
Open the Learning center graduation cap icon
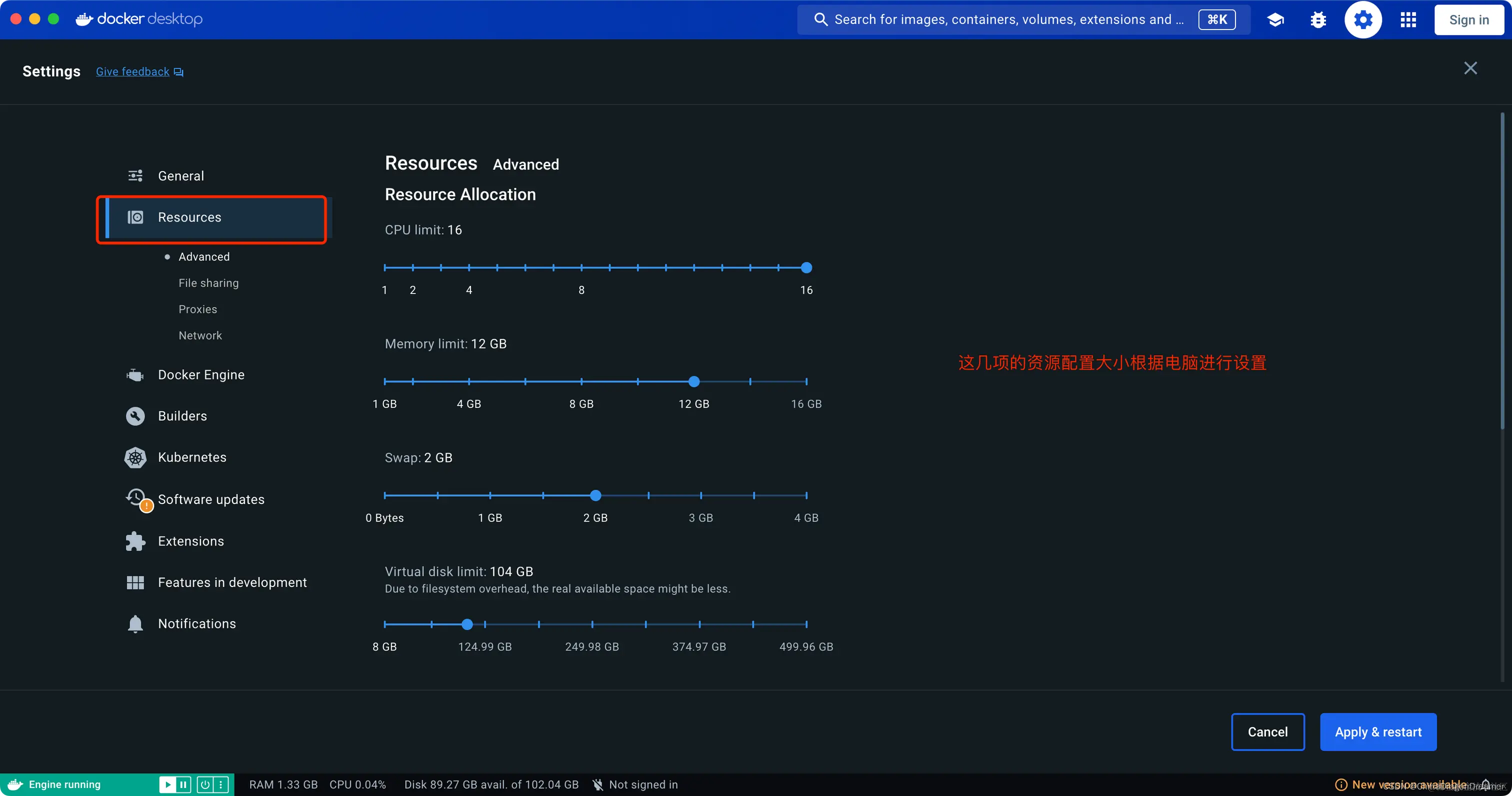point(1275,20)
